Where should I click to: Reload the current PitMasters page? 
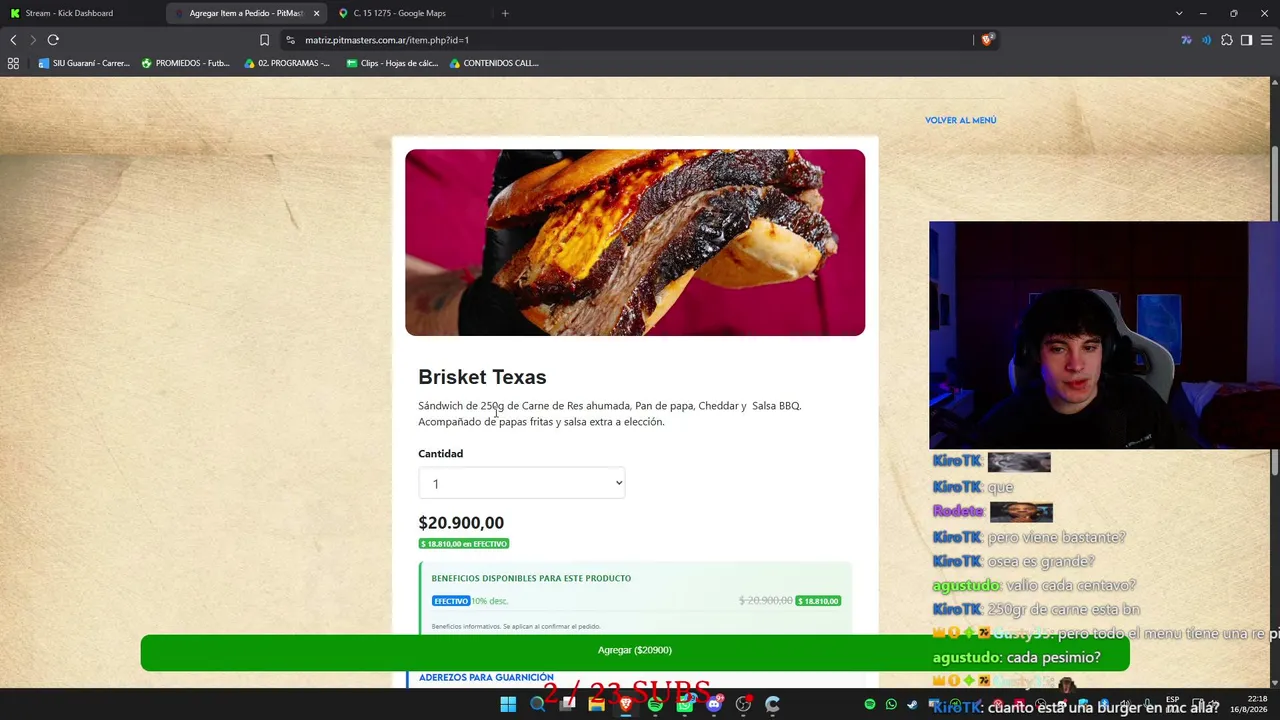click(x=53, y=40)
